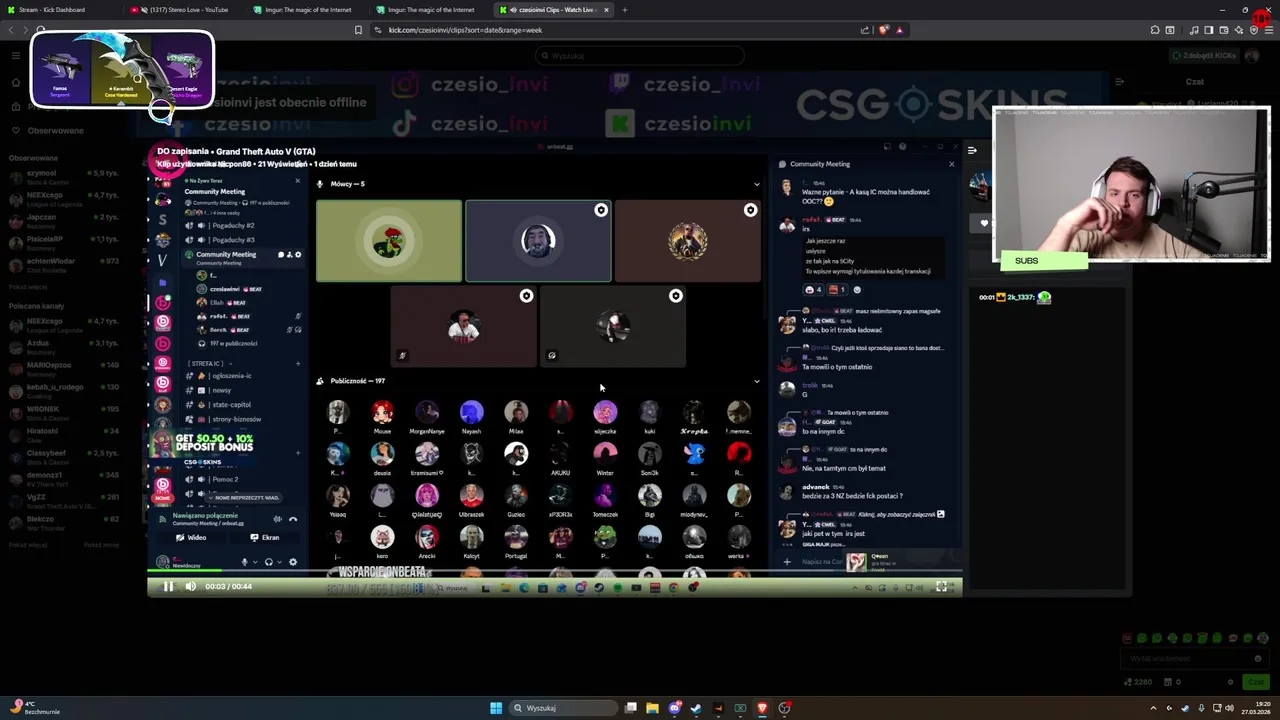Collapse the Czat panel
The height and width of the screenshot is (720, 1280).
pyautogui.click(x=1119, y=82)
